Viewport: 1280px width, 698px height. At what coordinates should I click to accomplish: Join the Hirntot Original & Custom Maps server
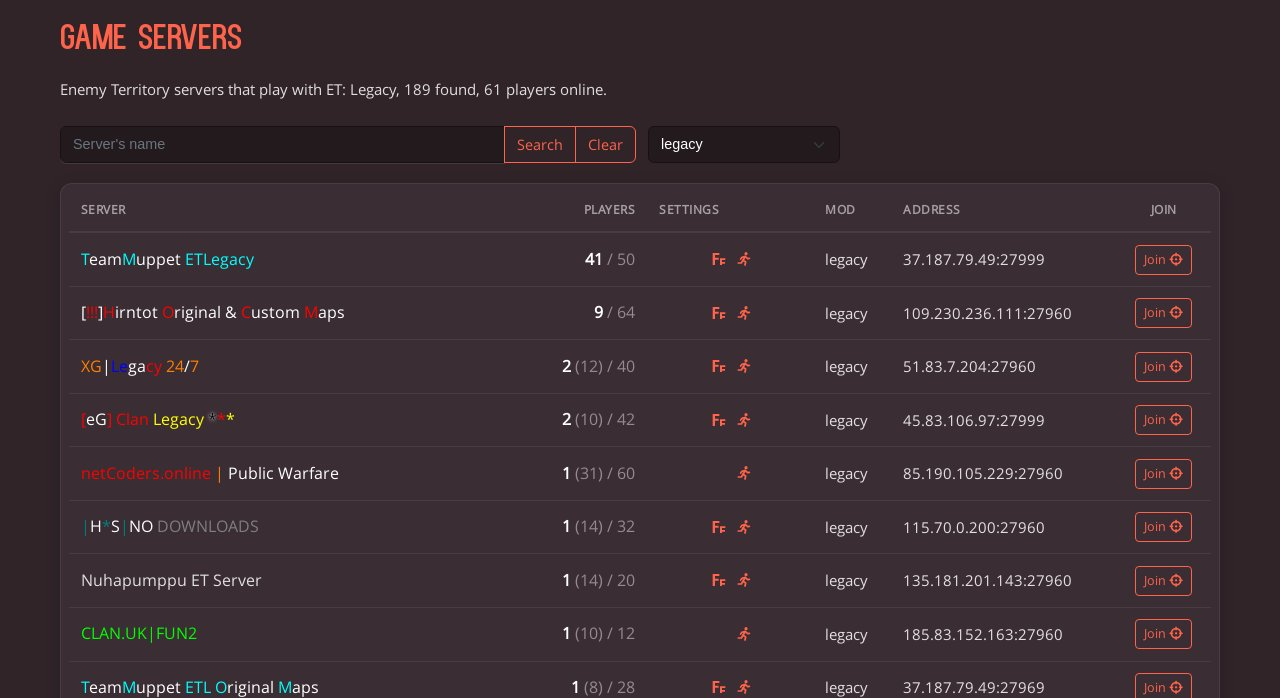click(1163, 313)
